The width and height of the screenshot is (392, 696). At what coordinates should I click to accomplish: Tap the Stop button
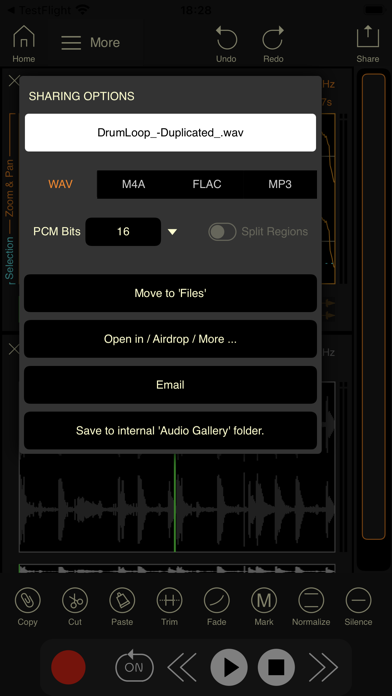pos(276,667)
